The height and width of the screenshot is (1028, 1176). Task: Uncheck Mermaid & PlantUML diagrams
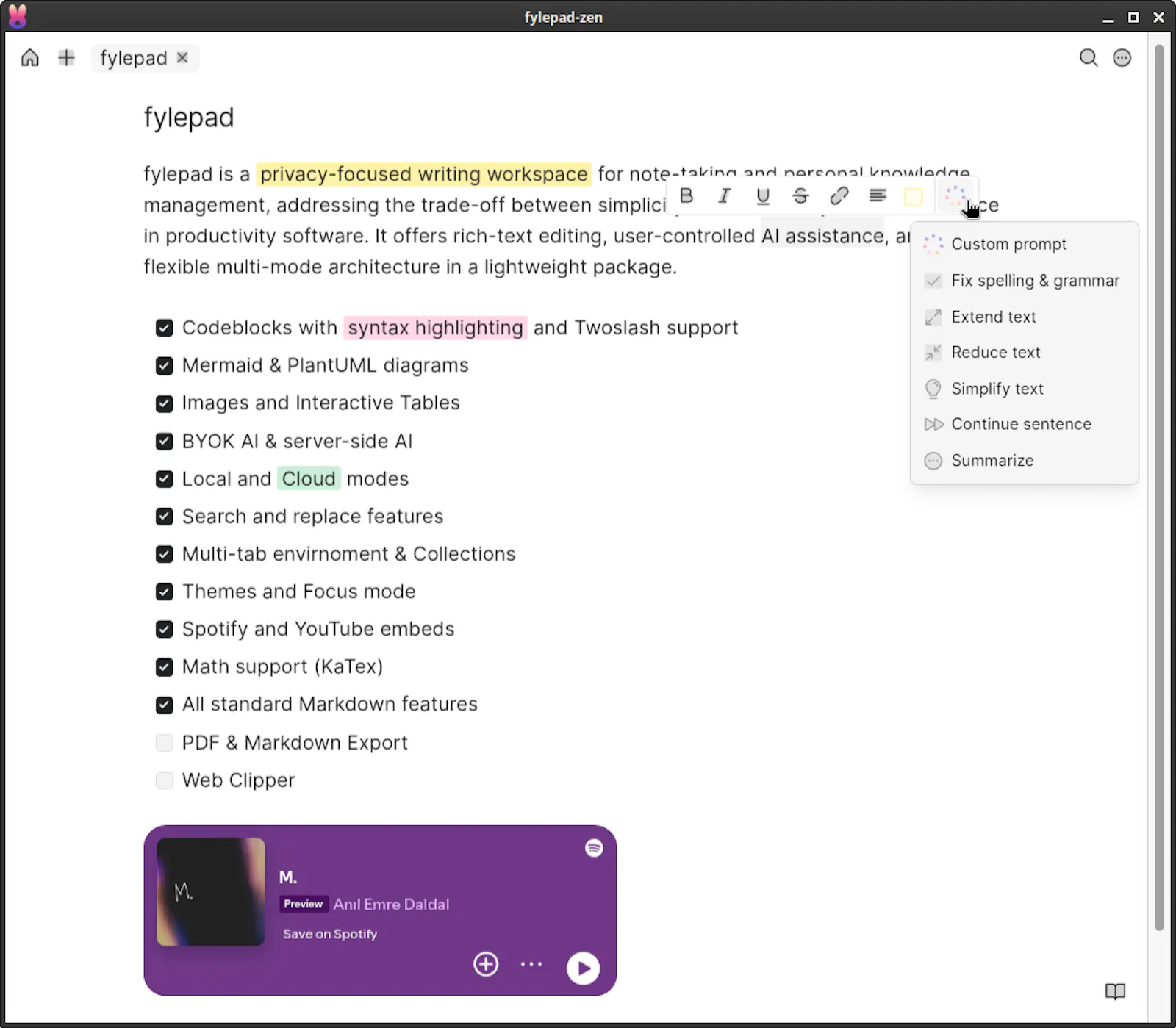[x=165, y=365]
